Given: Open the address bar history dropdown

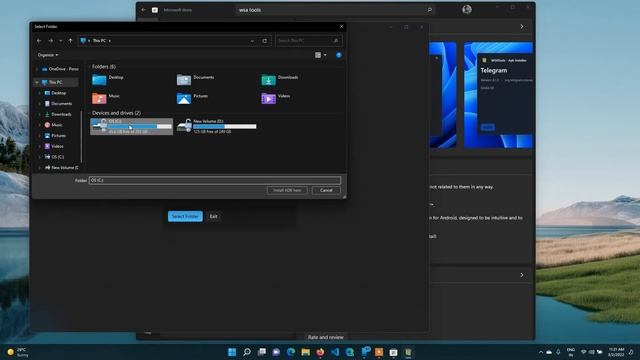Looking at the screenshot, I should pyautogui.click(x=252, y=41).
